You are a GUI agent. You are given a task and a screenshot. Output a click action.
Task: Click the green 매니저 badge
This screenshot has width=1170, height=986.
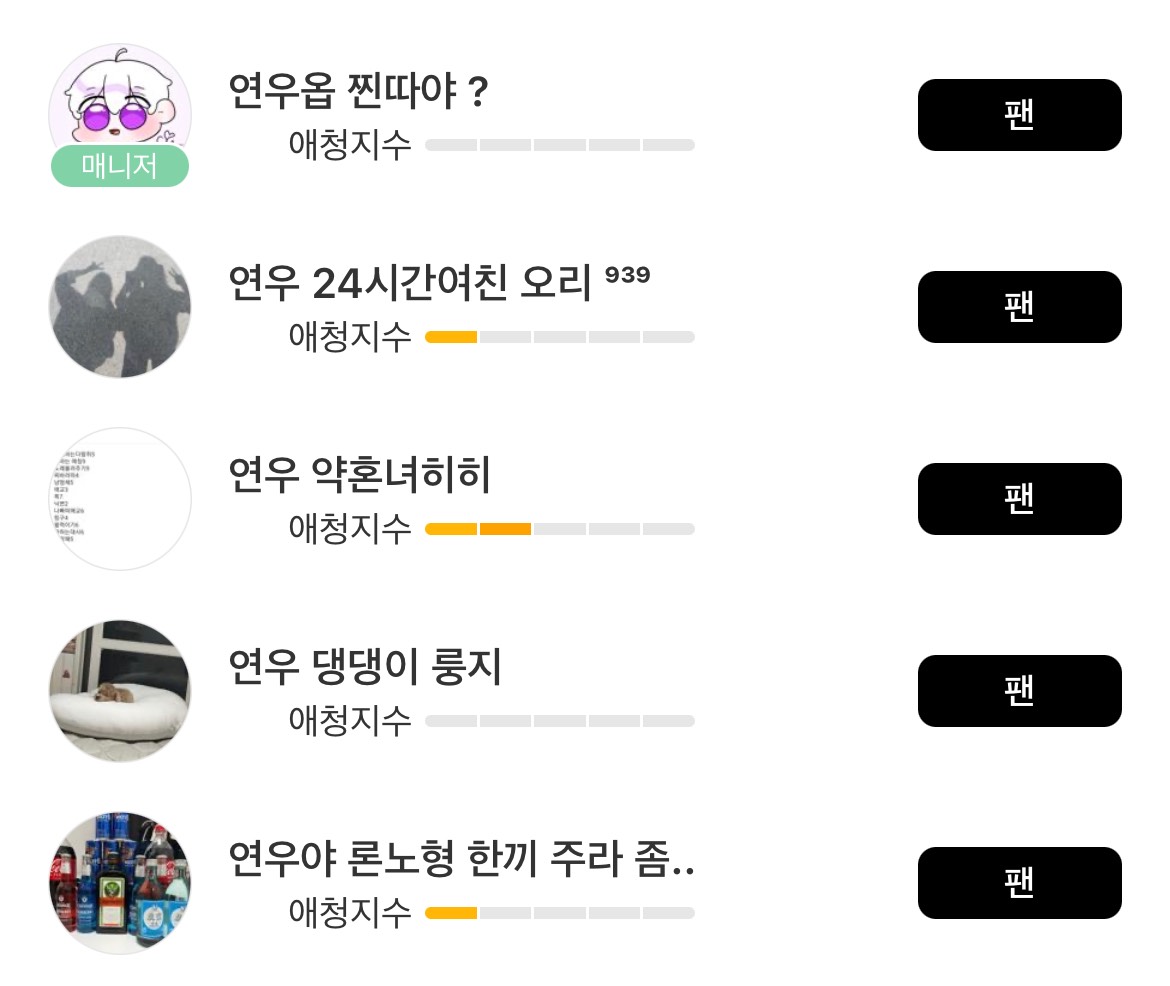pyautogui.click(x=120, y=166)
